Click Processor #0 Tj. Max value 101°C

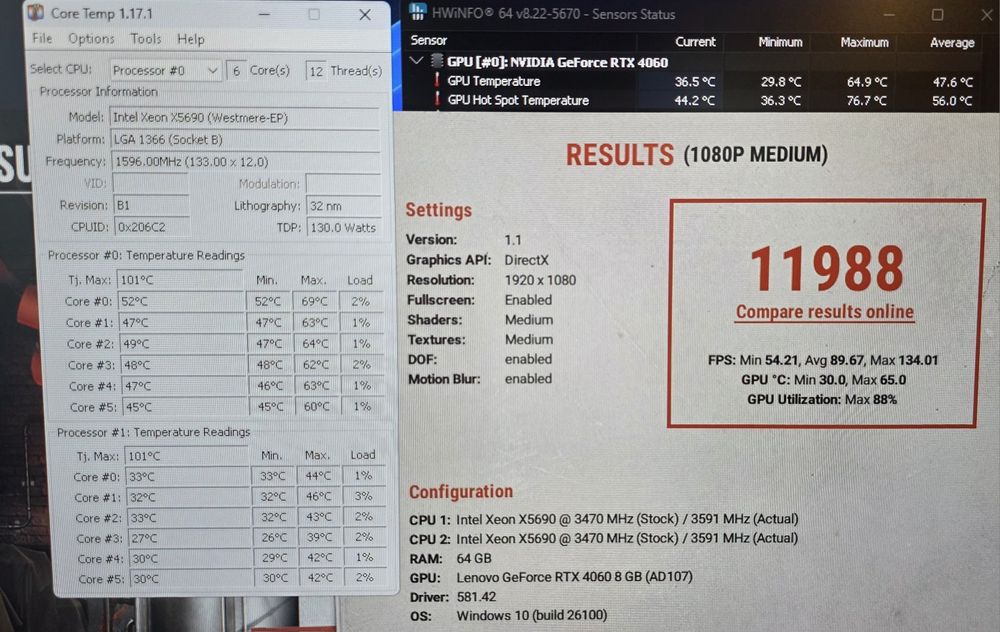tap(180, 280)
